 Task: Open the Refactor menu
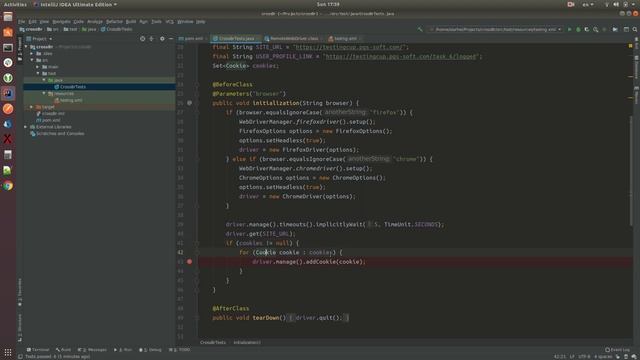pyautogui.click(x=114, y=21)
